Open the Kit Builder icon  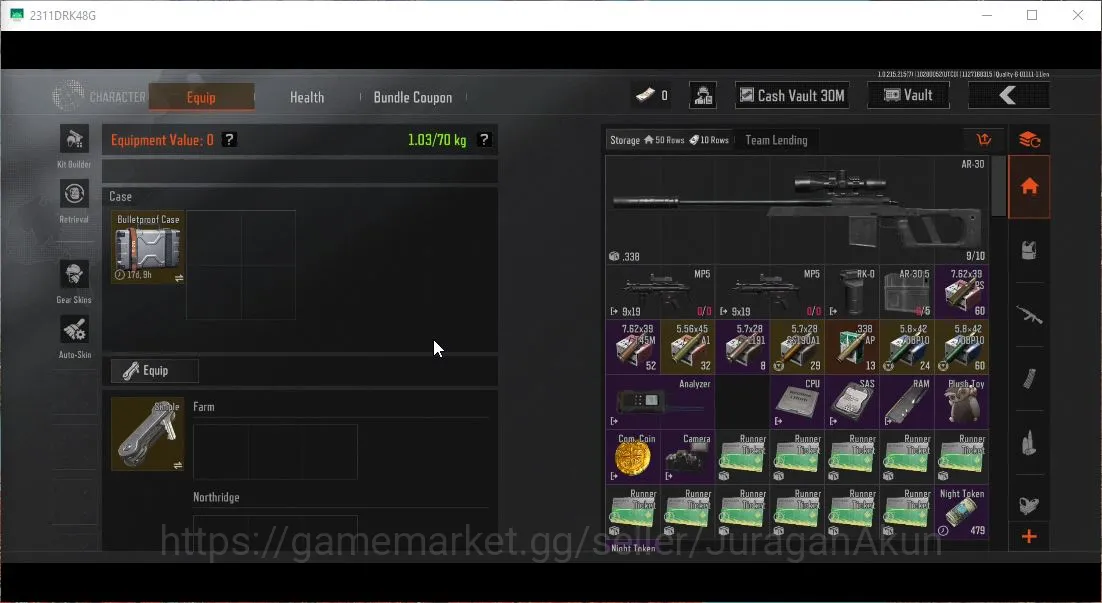pyautogui.click(x=74, y=139)
